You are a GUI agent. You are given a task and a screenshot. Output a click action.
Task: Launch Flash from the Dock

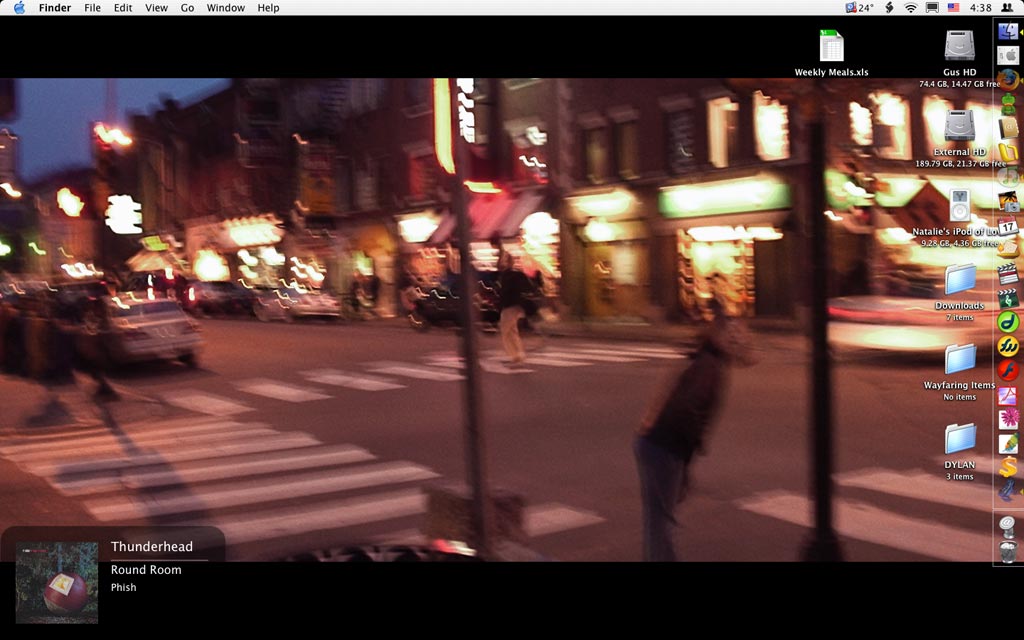click(x=1008, y=370)
